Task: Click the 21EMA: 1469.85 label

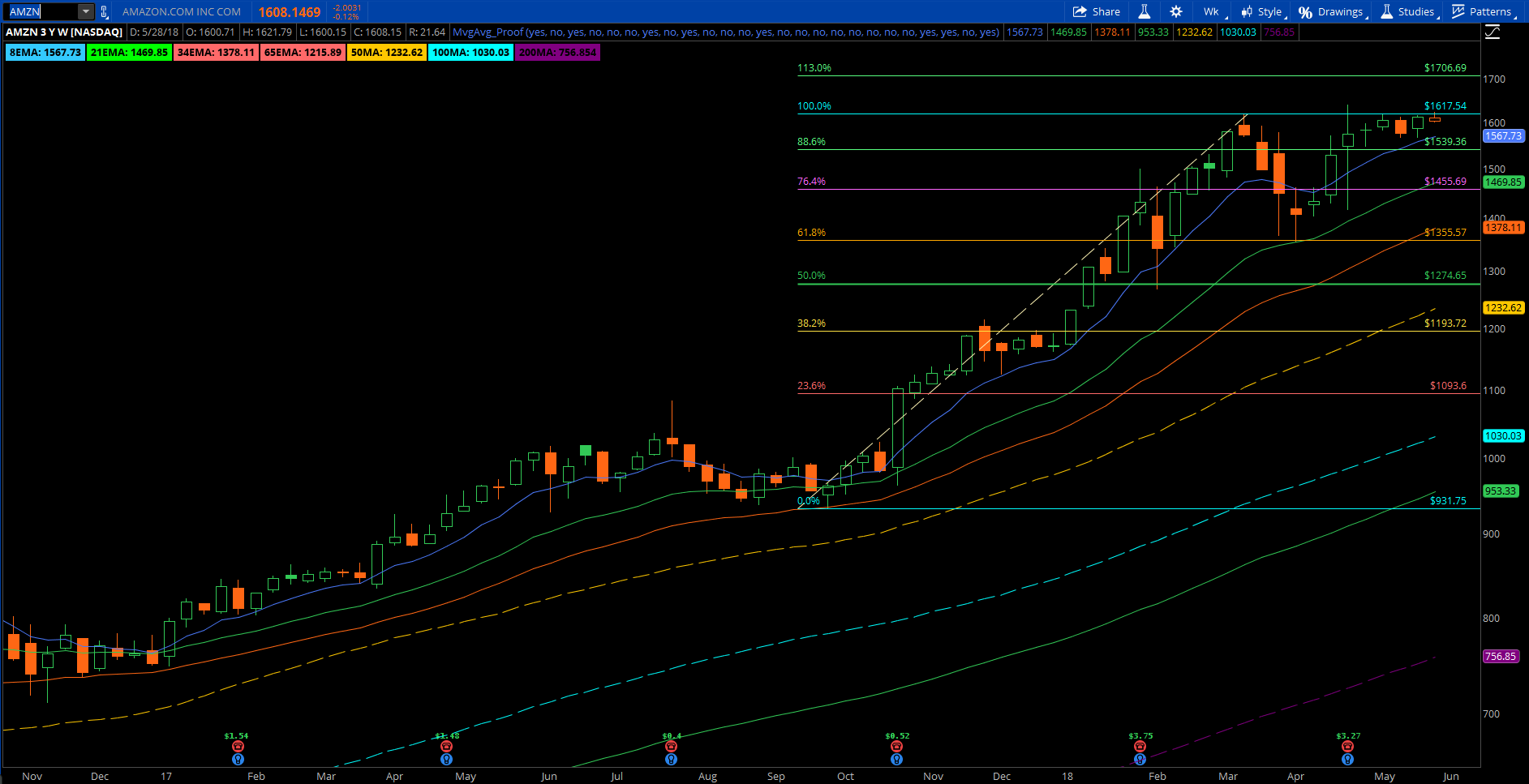Action: 130,53
